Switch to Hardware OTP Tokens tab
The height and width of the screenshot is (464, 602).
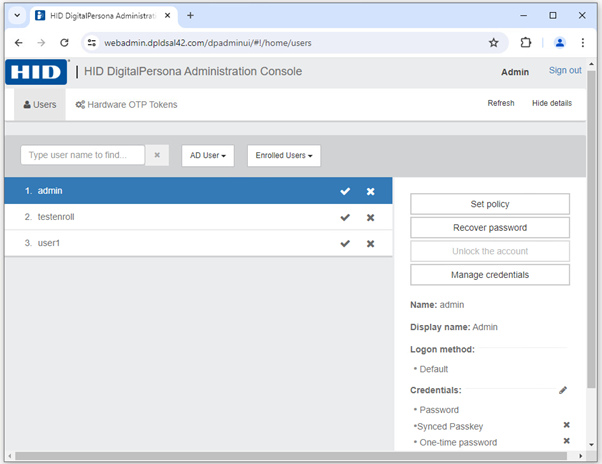click(126, 104)
